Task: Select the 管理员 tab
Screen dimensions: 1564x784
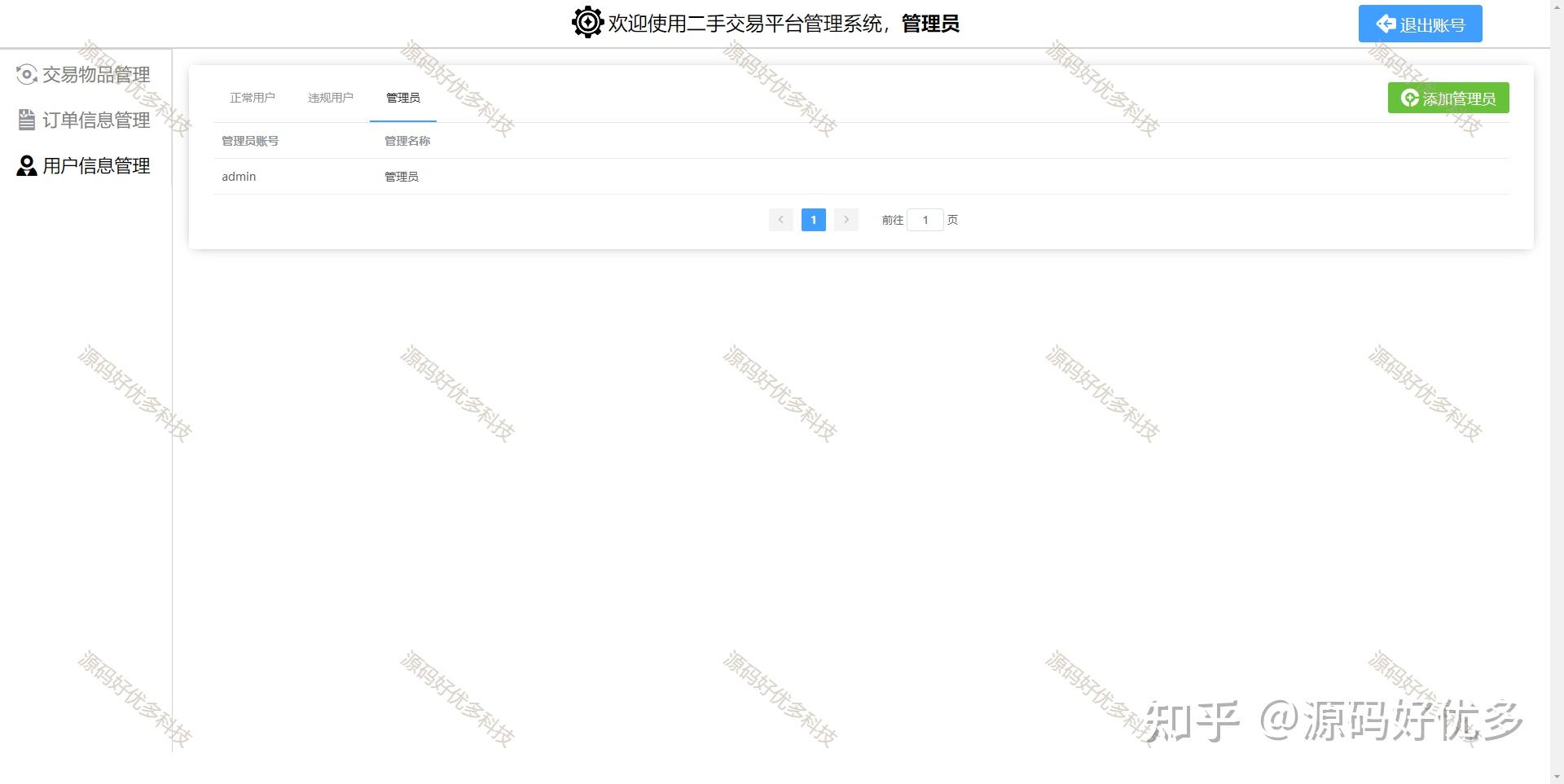Action: pyautogui.click(x=402, y=98)
